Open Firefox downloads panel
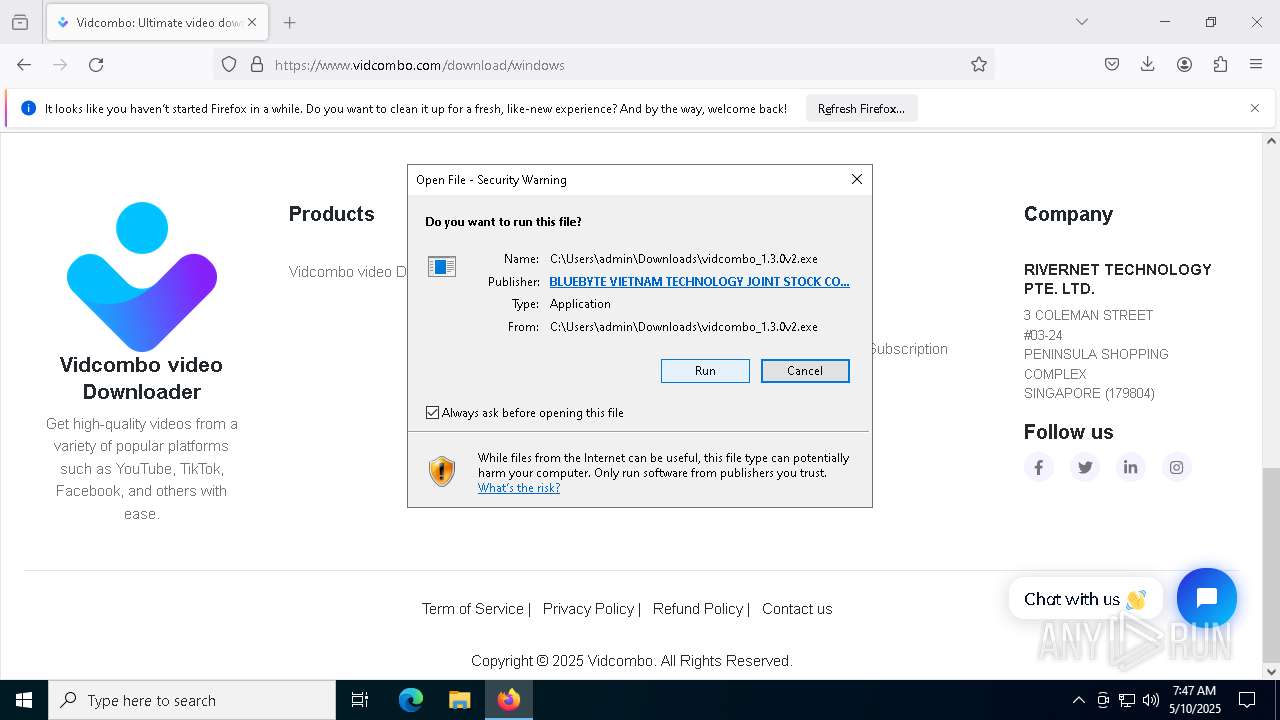The height and width of the screenshot is (720, 1280). pyautogui.click(x=1148, y=65)
